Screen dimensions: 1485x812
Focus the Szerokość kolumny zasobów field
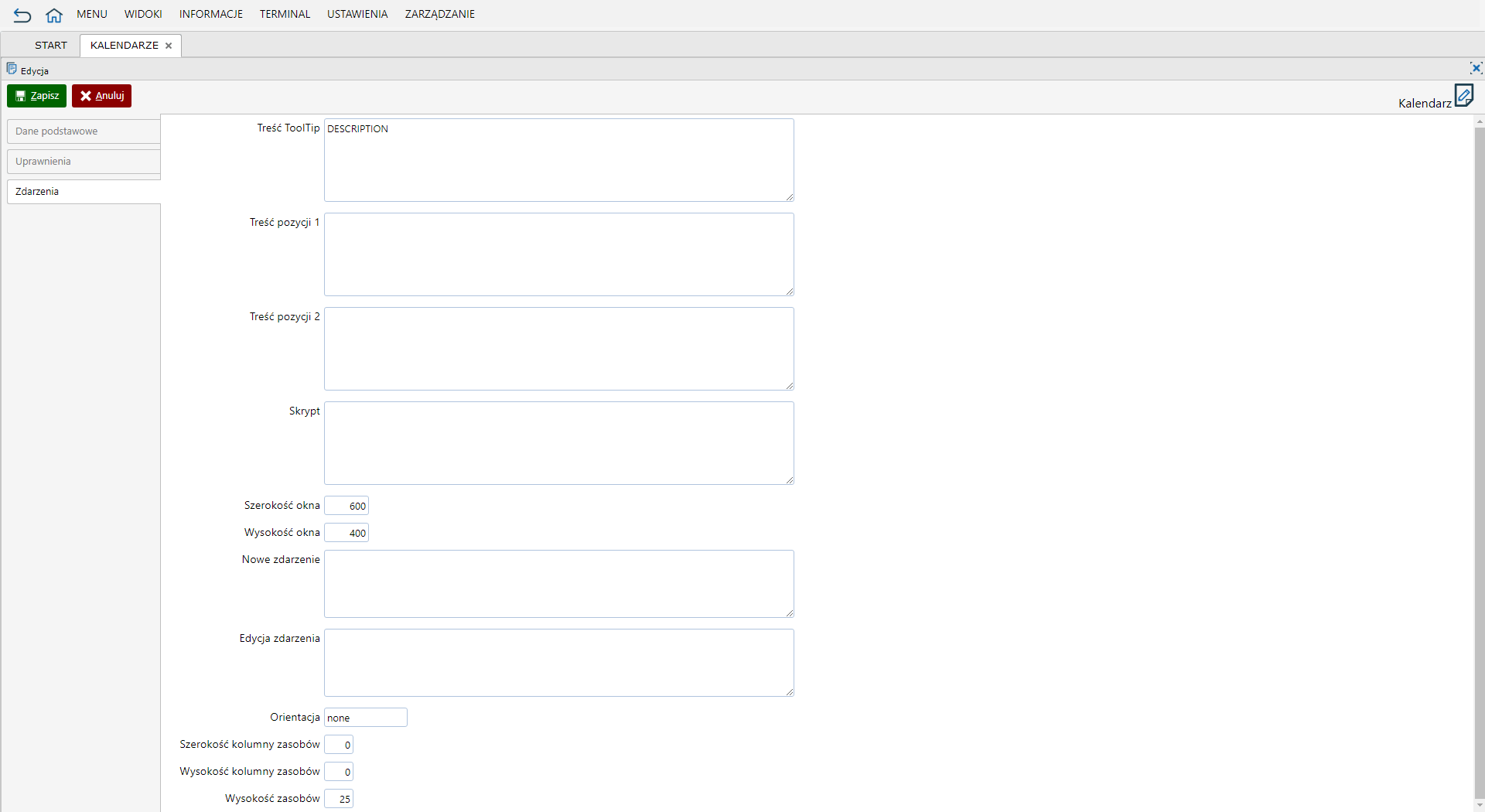339,745
